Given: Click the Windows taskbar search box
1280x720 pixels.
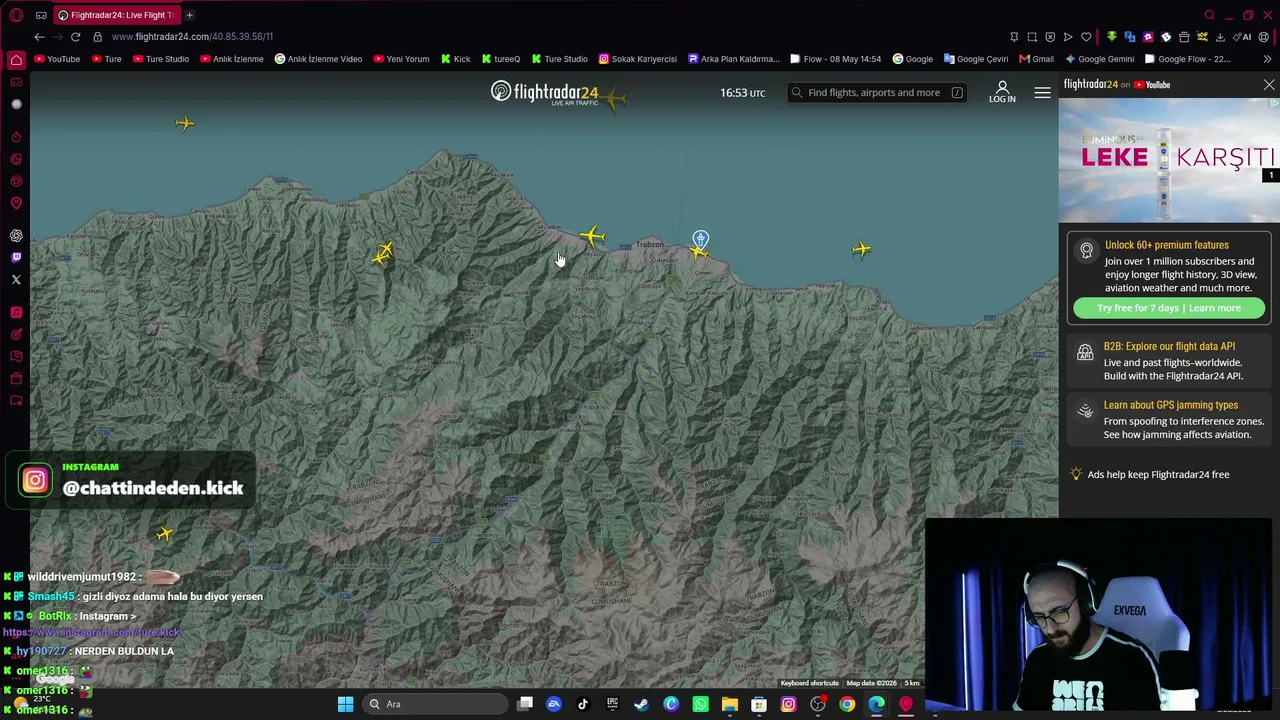Looking at the screenshot, I should [436, 704].
